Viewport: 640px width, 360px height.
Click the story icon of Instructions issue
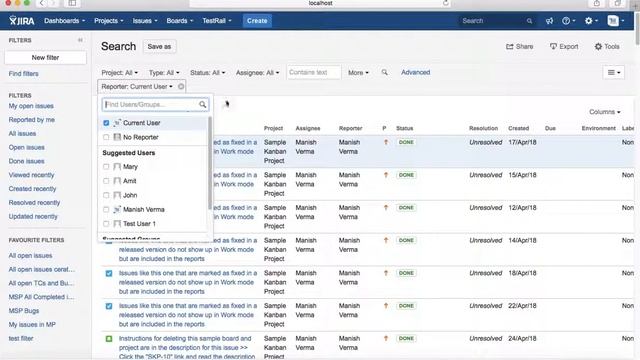[x=109, y=339]
